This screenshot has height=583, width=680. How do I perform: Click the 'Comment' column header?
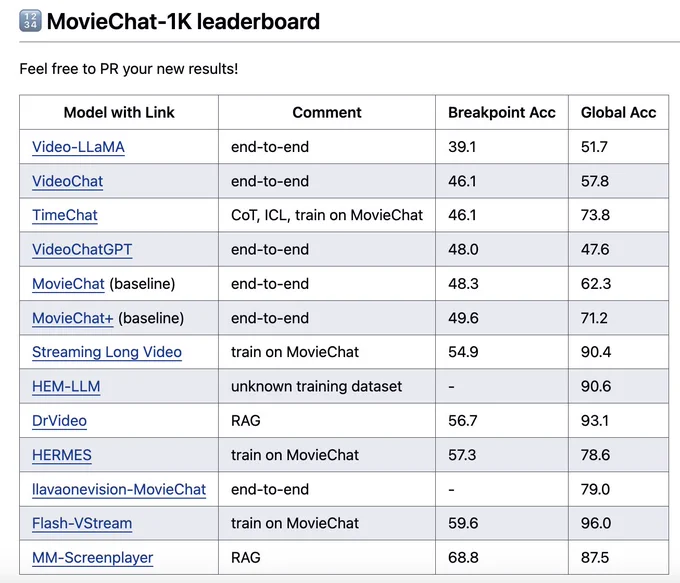[327, 112]
